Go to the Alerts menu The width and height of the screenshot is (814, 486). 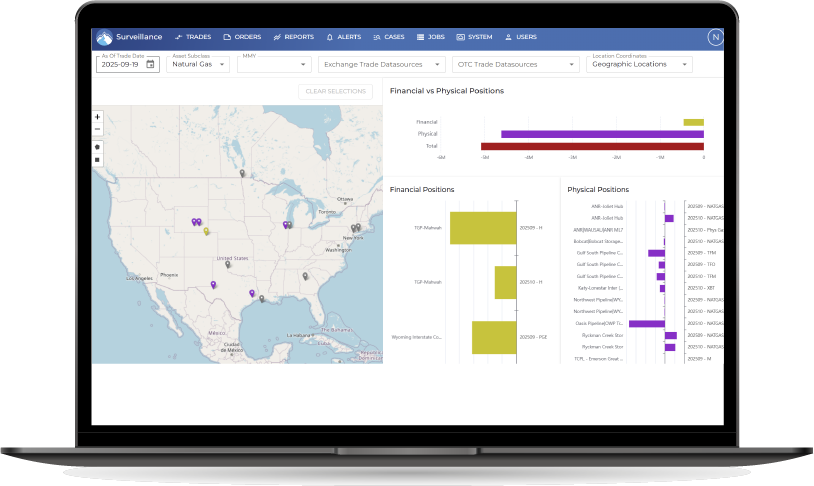(x=343, y=37)
